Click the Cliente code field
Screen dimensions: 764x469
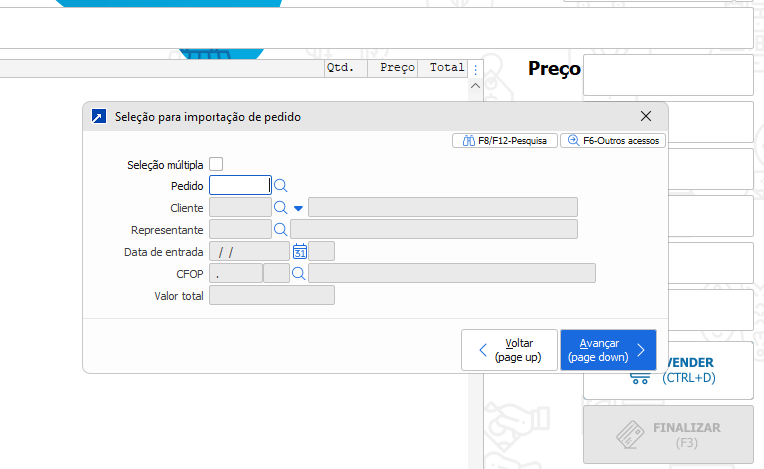(240, 207)
